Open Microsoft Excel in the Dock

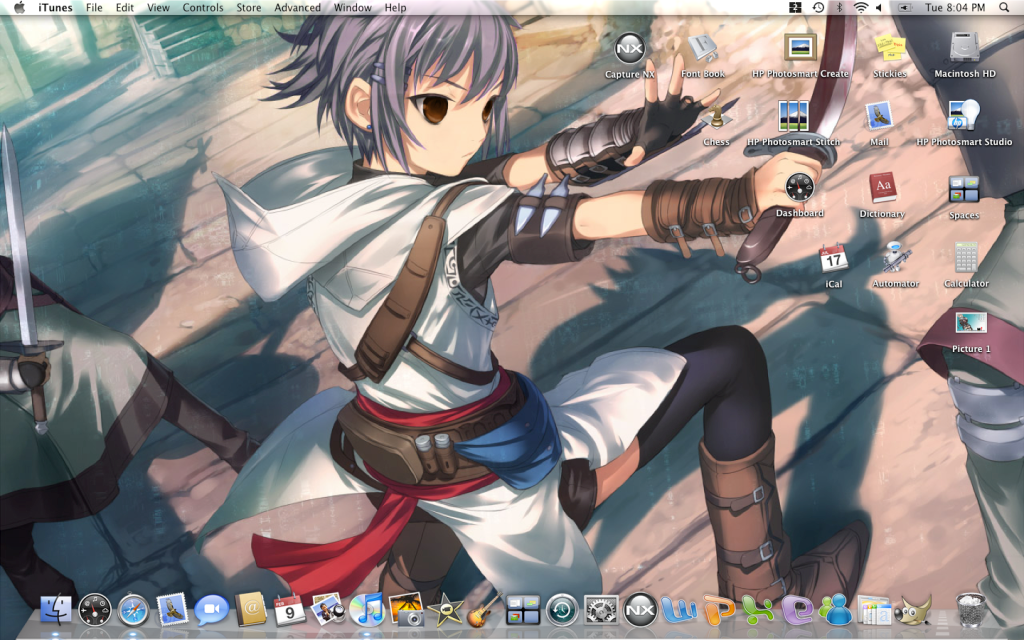(x=758, y=611)
